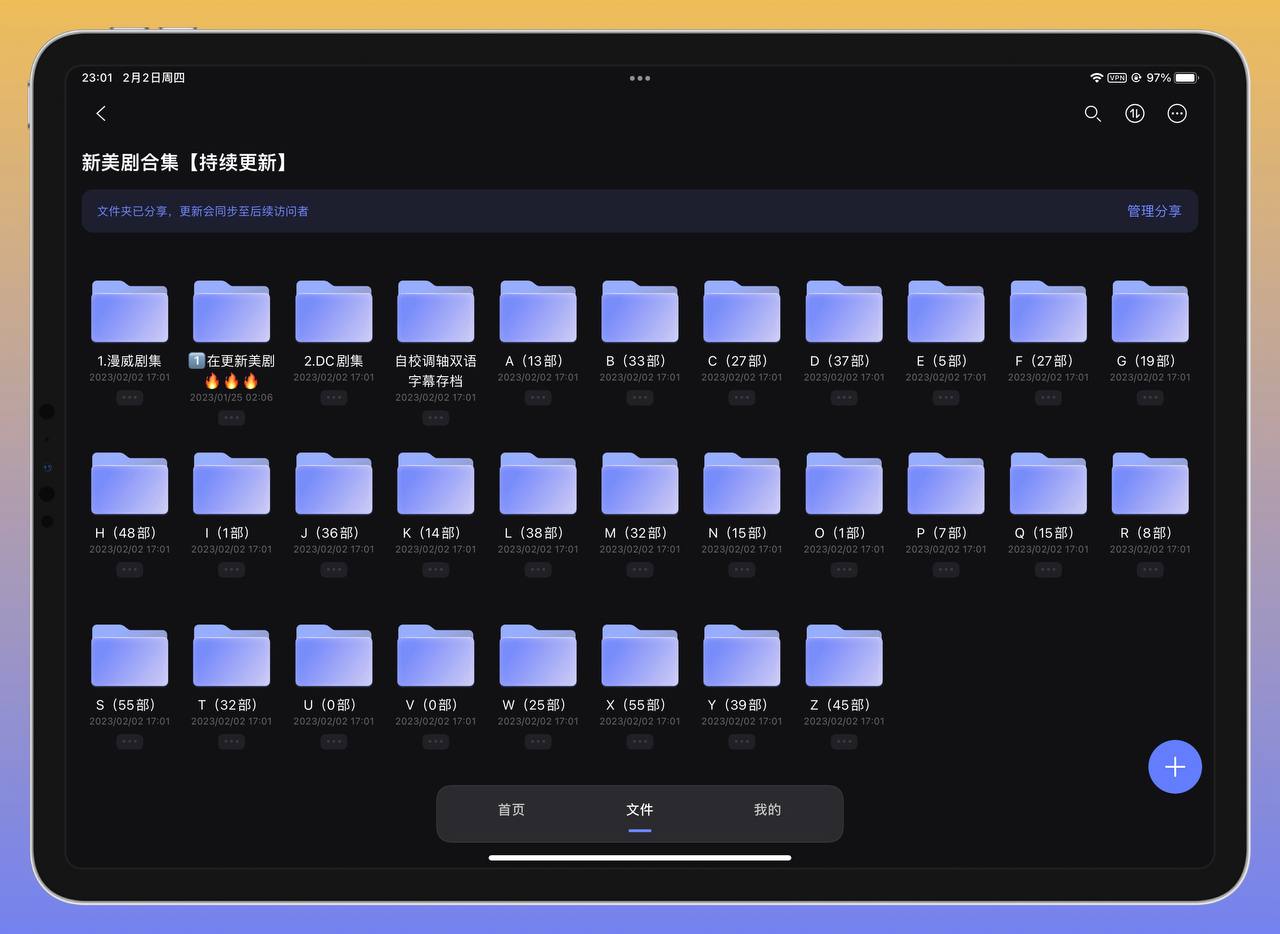1280x934 pixels.
Task: Tap the Wi-Fi status icon
Action: pyautogui.click(x=1097, y=78)
